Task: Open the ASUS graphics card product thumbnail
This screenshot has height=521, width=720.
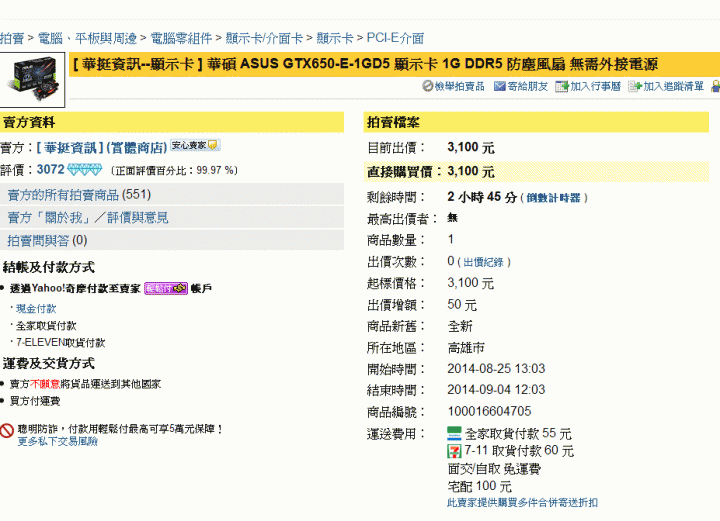Action: point(32,79)
